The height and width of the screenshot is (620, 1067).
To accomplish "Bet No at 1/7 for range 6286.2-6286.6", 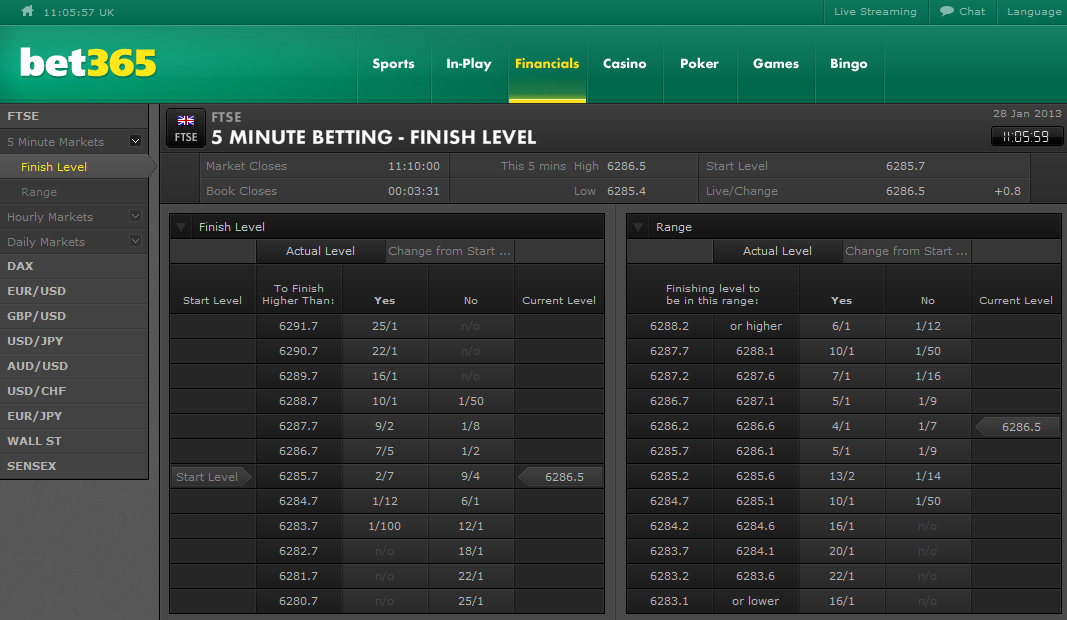I will coord(928,426).
